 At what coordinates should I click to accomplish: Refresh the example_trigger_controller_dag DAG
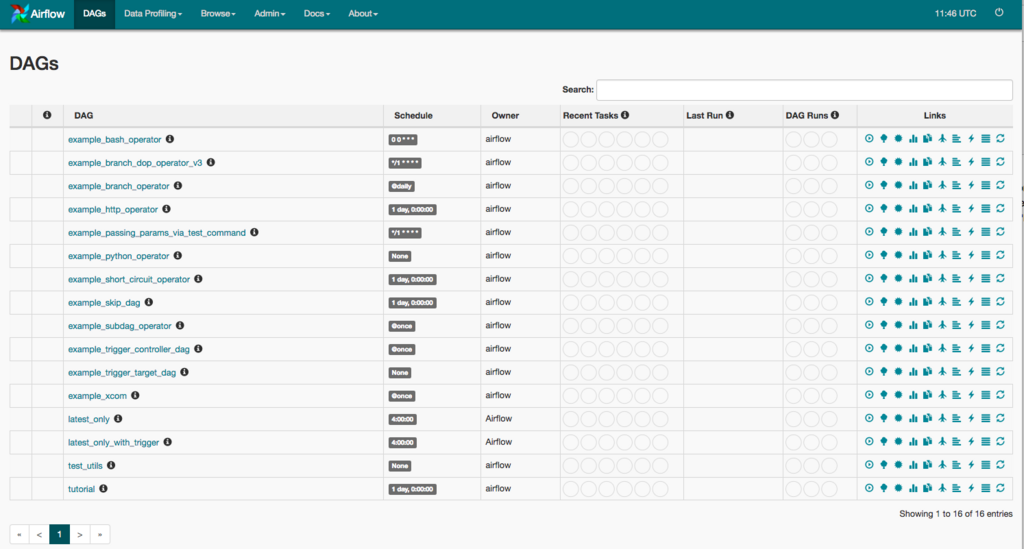pyautogui.click(x=1000, y=349)
